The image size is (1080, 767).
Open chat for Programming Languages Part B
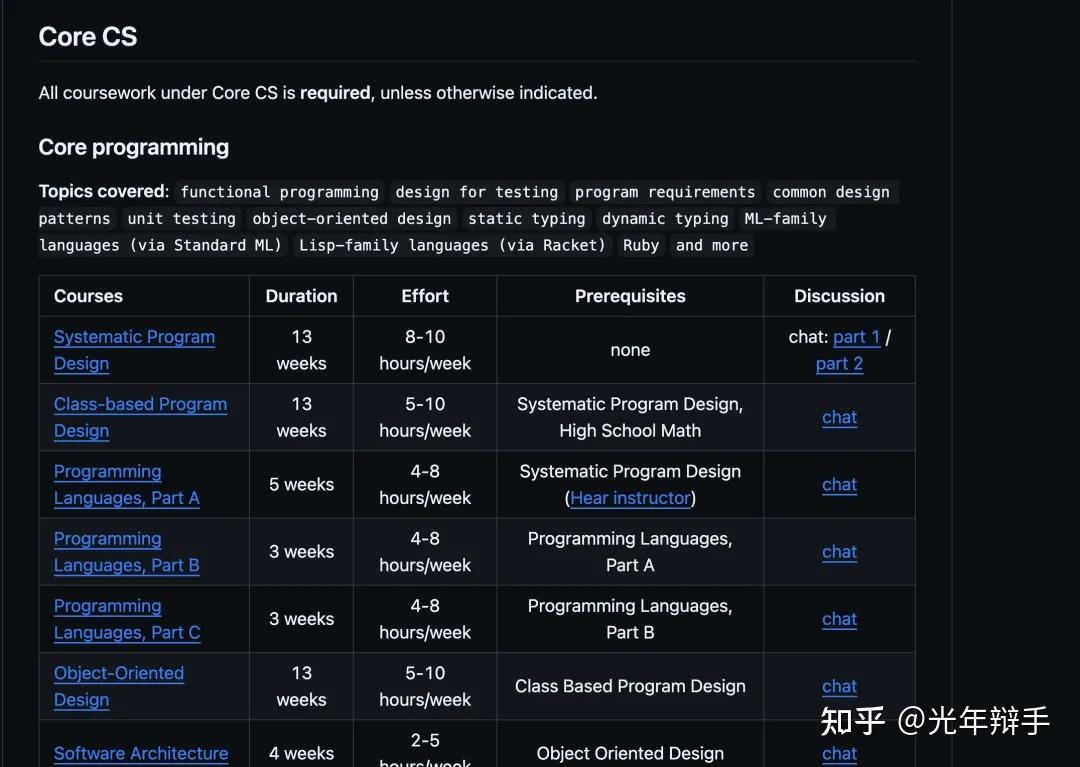tap(839, 551)
